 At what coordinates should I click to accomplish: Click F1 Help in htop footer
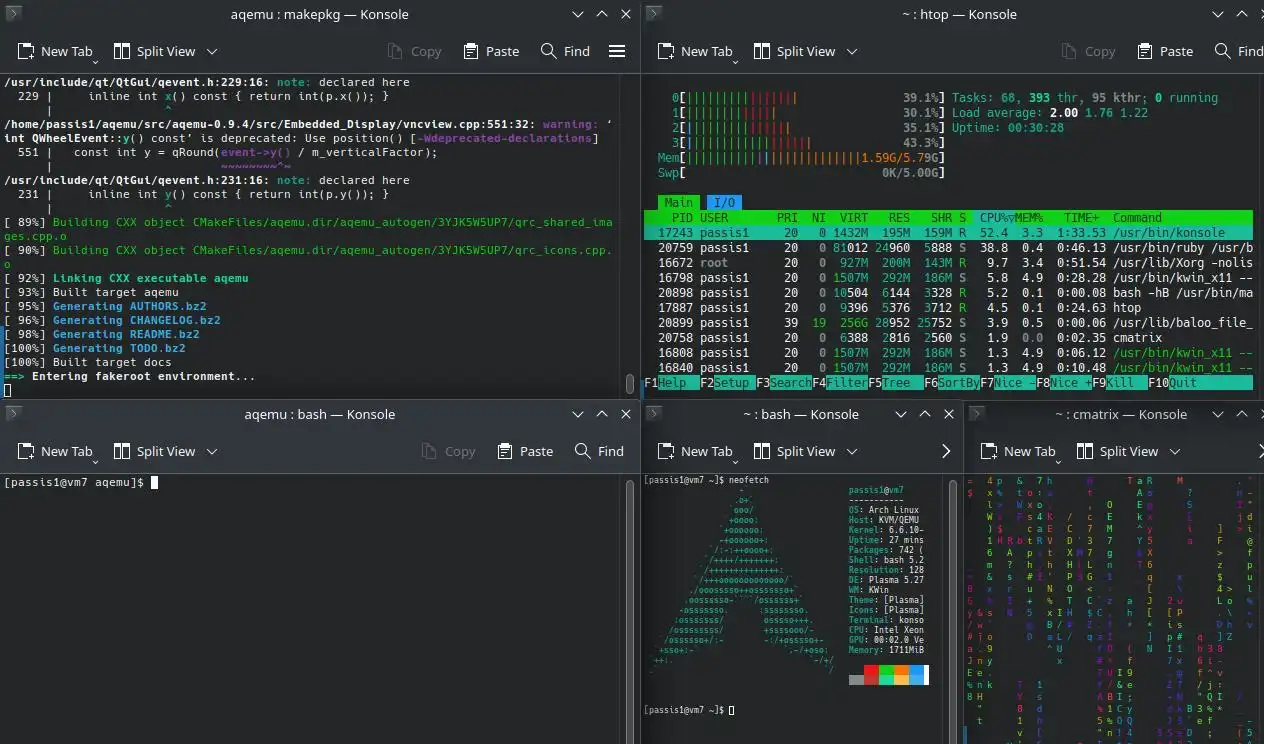(672, 382)
